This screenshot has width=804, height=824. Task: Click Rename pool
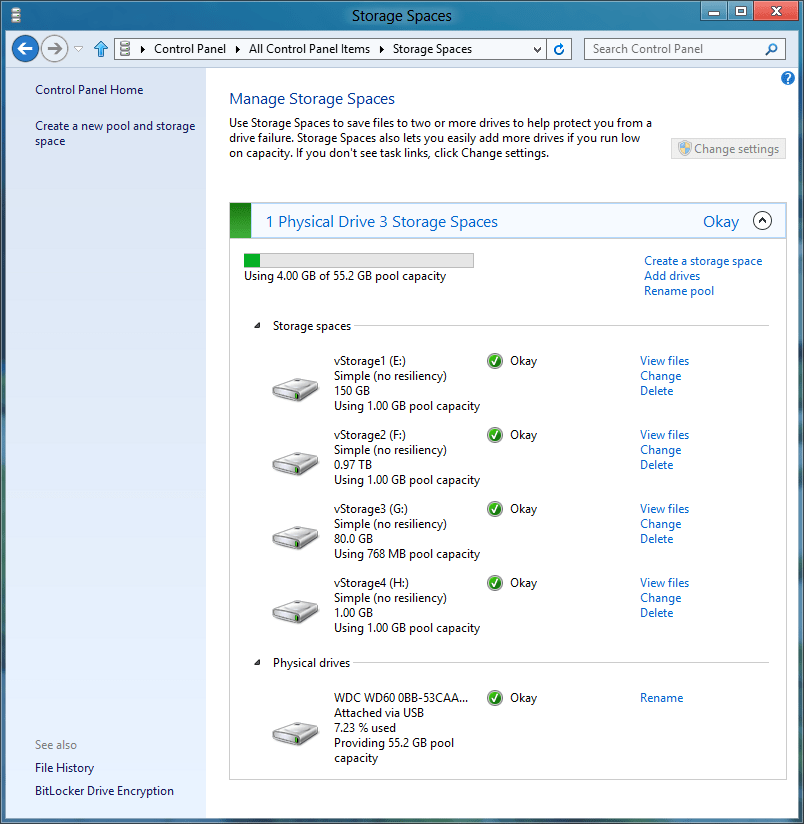pos(679,291)
